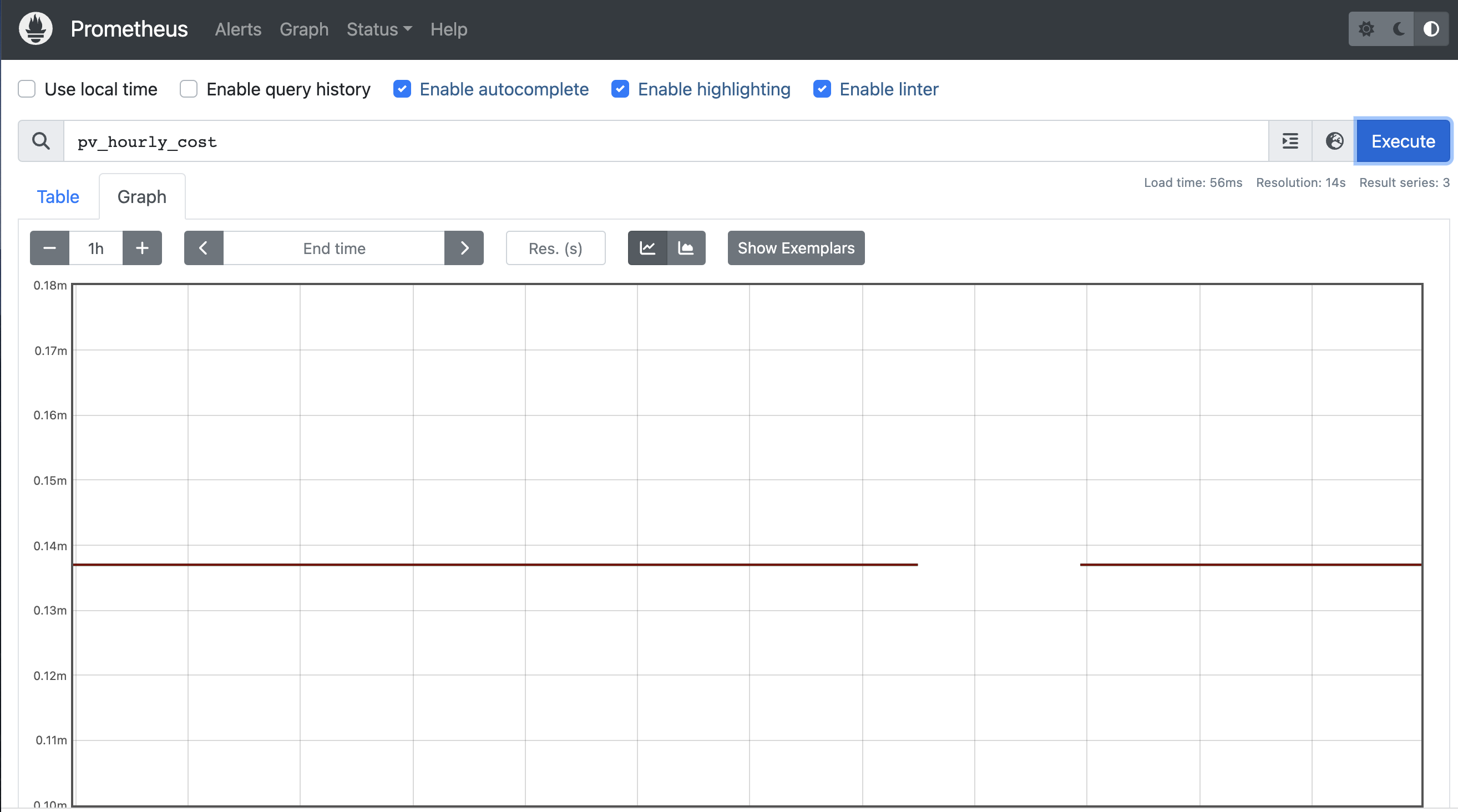The image size is (1458, 812).
Task: Switch to the Table tab
Action: point(58,196)
